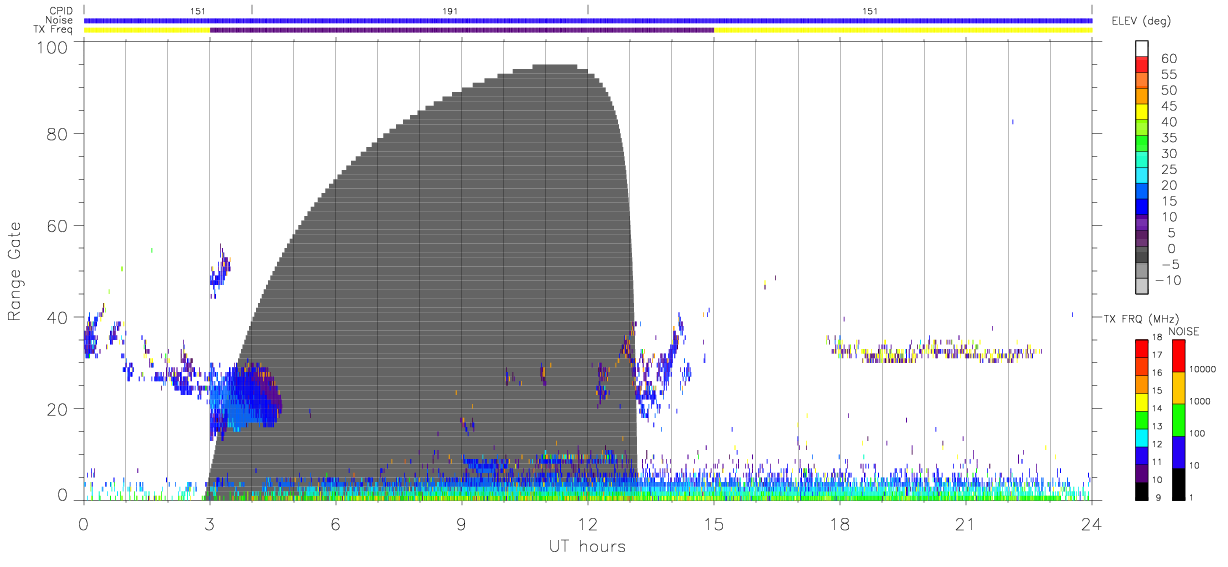
Task: Select the 191 CPID value label
Action: click(x=450, y=10)
